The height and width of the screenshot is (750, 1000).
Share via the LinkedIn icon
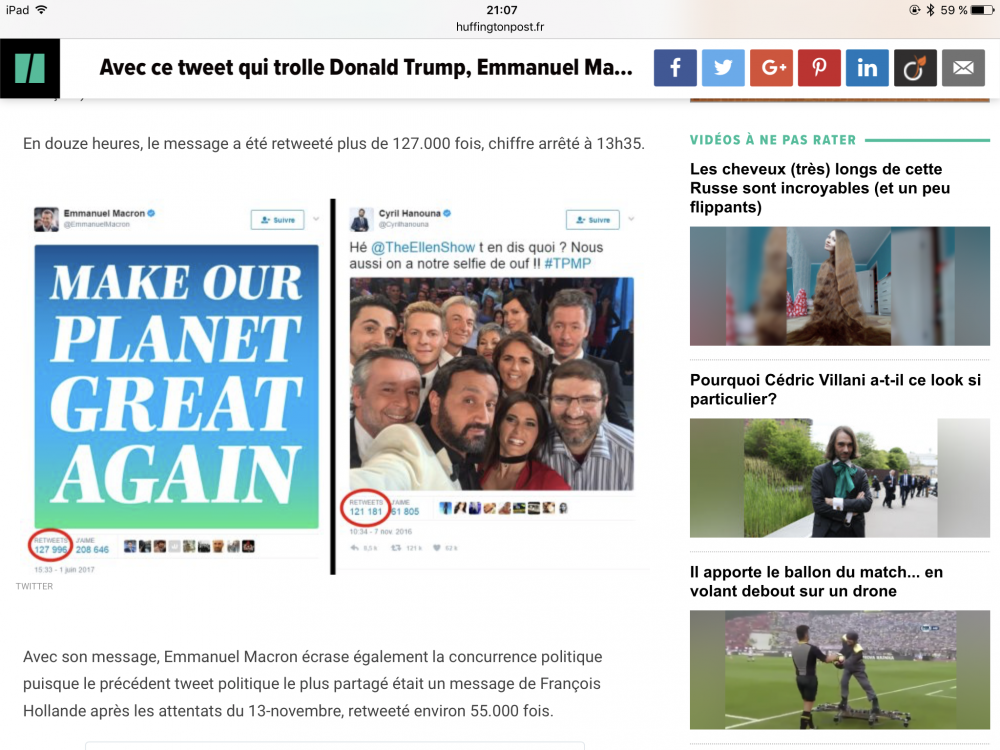[x=867, y=68]
